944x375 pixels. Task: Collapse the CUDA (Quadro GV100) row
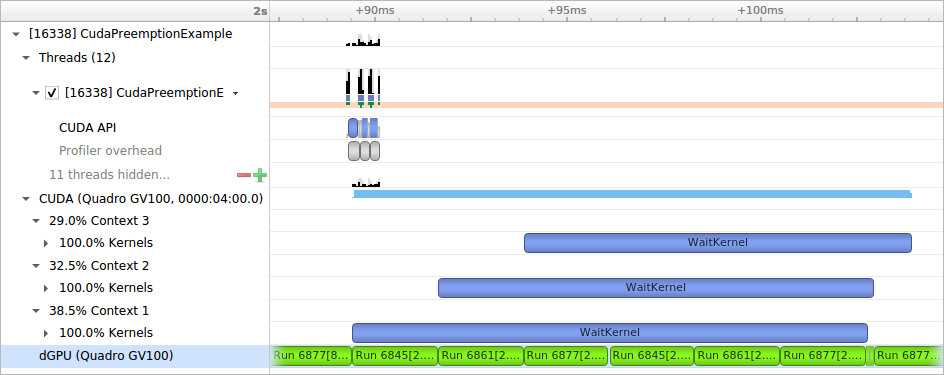[x=26, y=199]
